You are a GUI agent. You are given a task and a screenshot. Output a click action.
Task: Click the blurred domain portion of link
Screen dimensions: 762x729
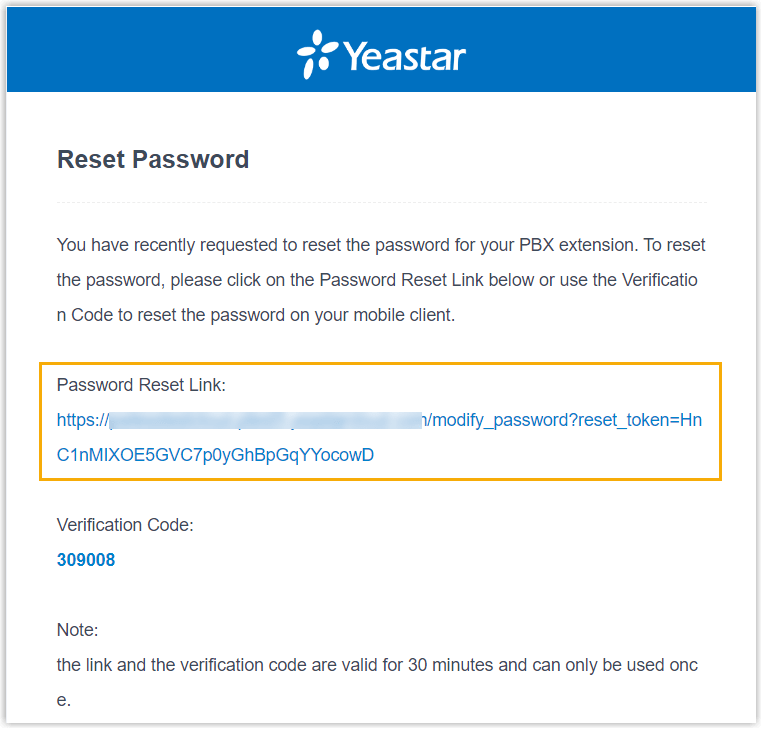pyautogui.click(x=265, y=420)
